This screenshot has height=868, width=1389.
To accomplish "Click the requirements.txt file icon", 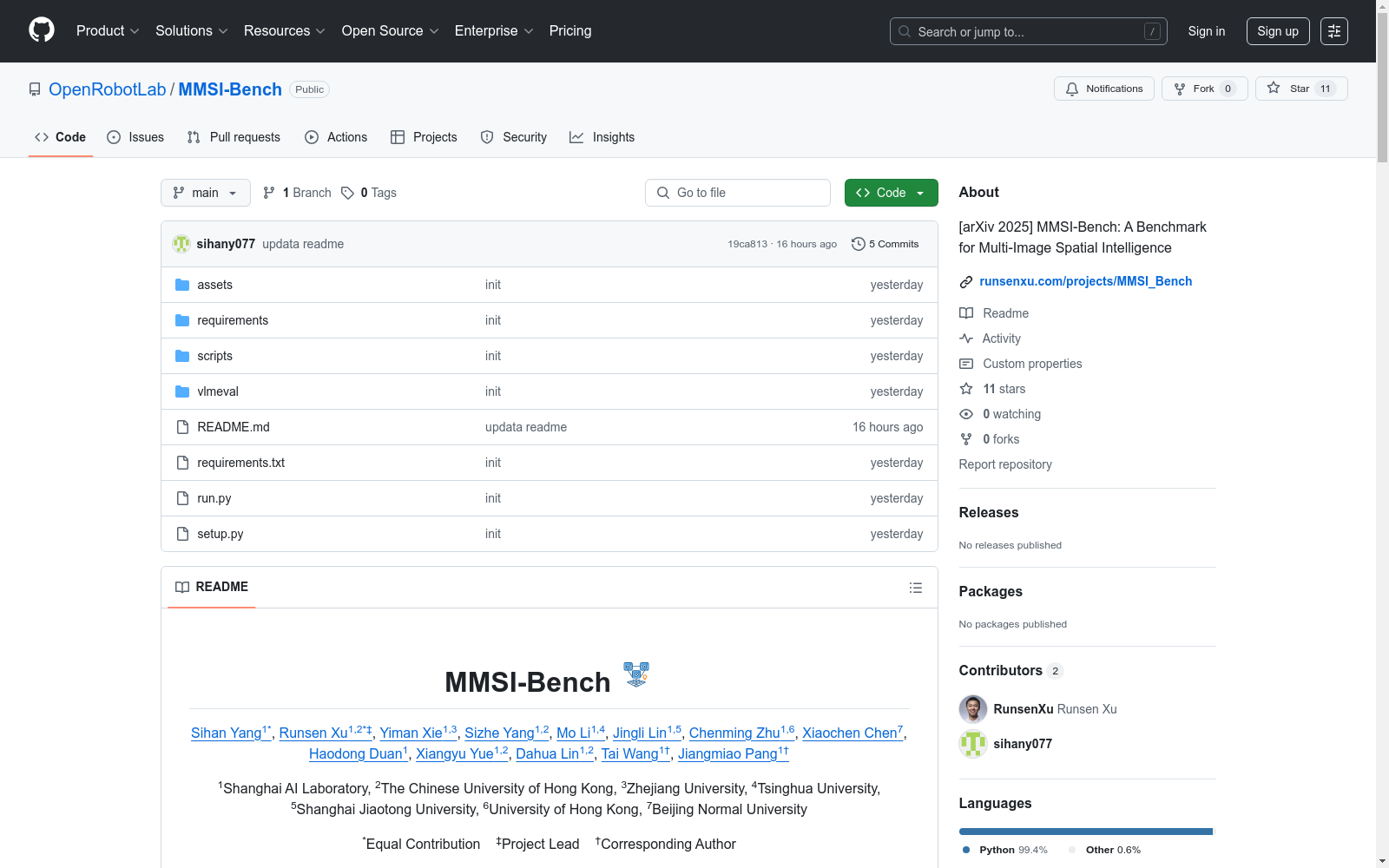I will point(182,463).
